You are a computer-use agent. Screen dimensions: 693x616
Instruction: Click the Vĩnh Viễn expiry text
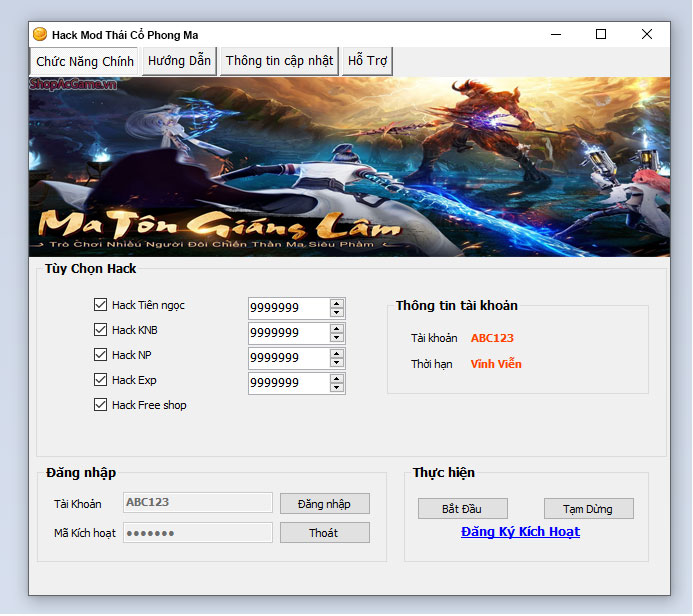(x=496, y=364)
